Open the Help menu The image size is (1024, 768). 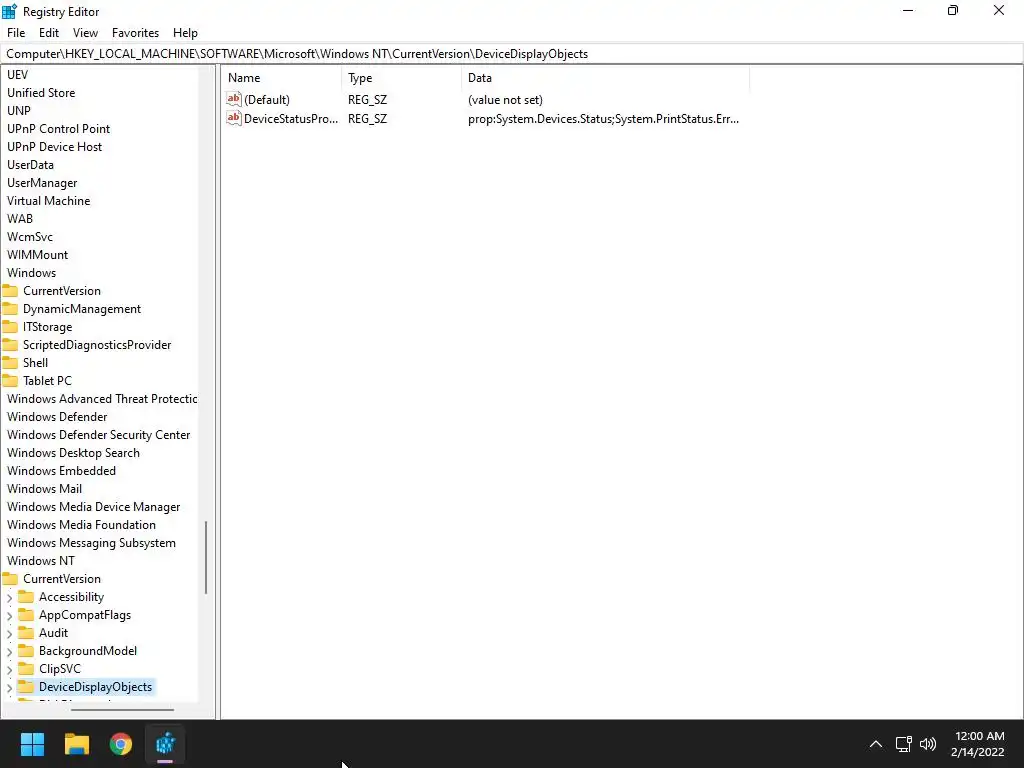click(x=185, y=33)
